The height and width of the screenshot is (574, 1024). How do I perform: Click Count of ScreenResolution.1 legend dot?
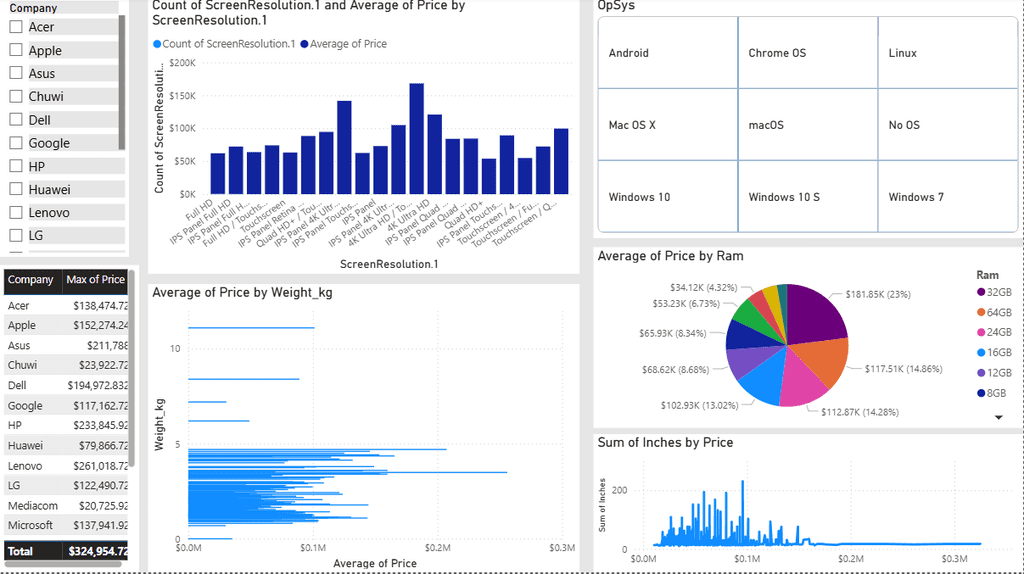[157, 44]
